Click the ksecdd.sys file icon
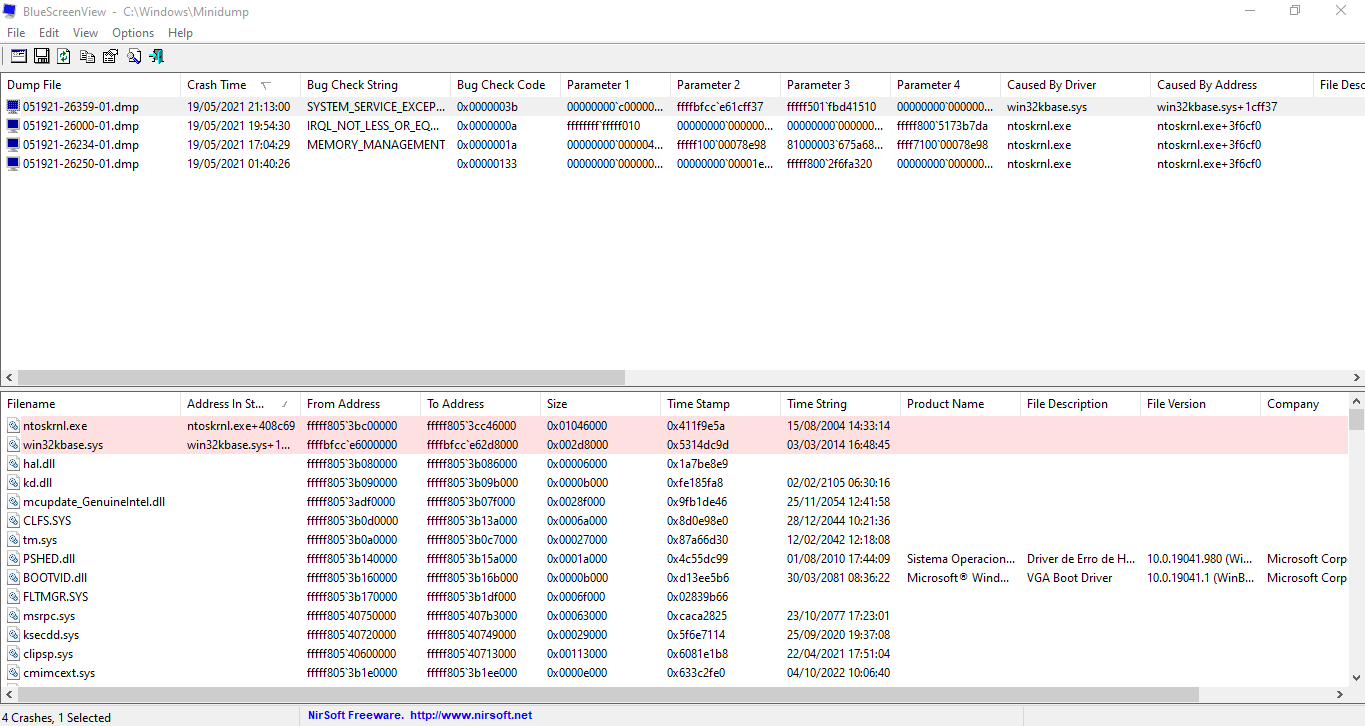This screenshot has width=1365, height=726. (13, 634)
